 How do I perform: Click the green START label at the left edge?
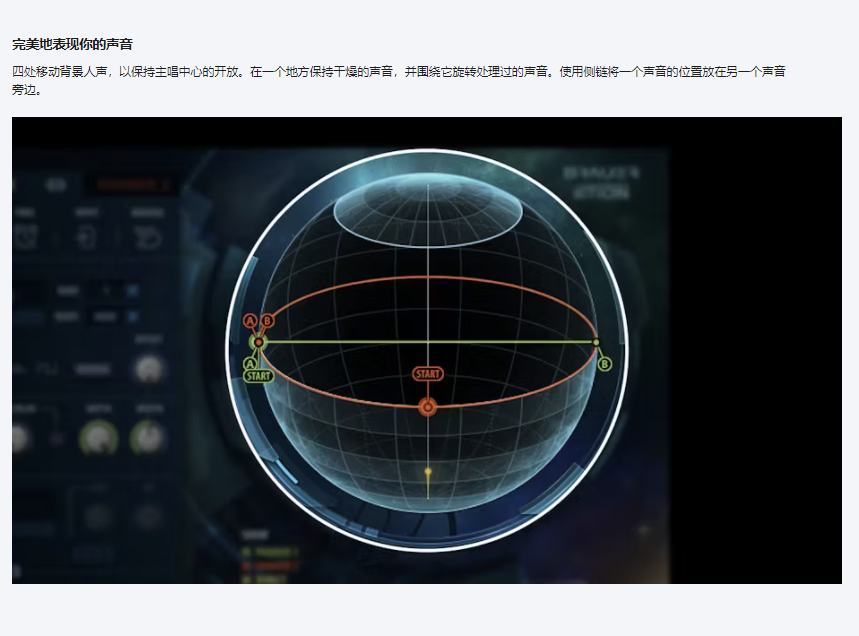[258, 377]
